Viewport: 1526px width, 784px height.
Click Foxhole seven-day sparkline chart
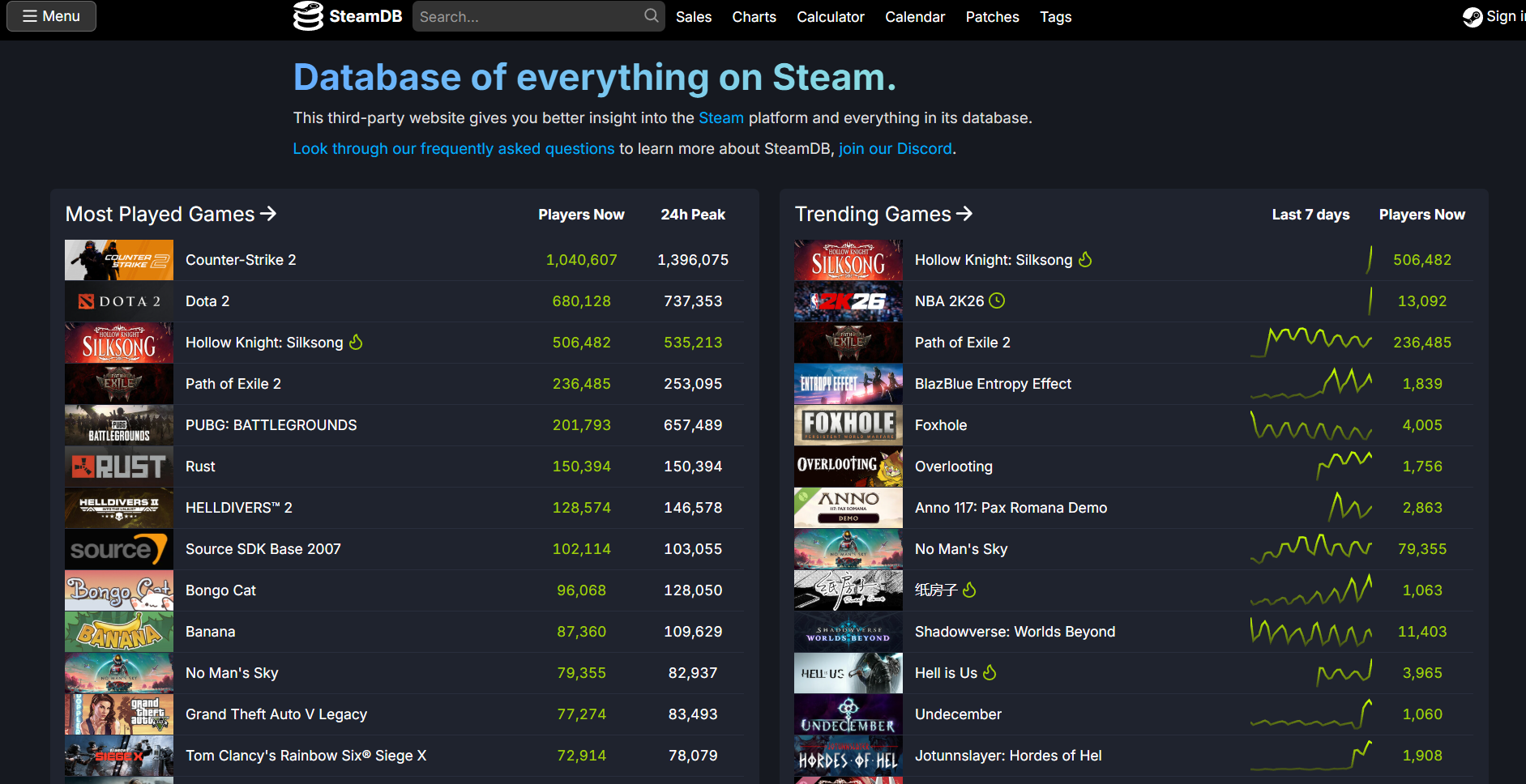(x=1311, y=424)
